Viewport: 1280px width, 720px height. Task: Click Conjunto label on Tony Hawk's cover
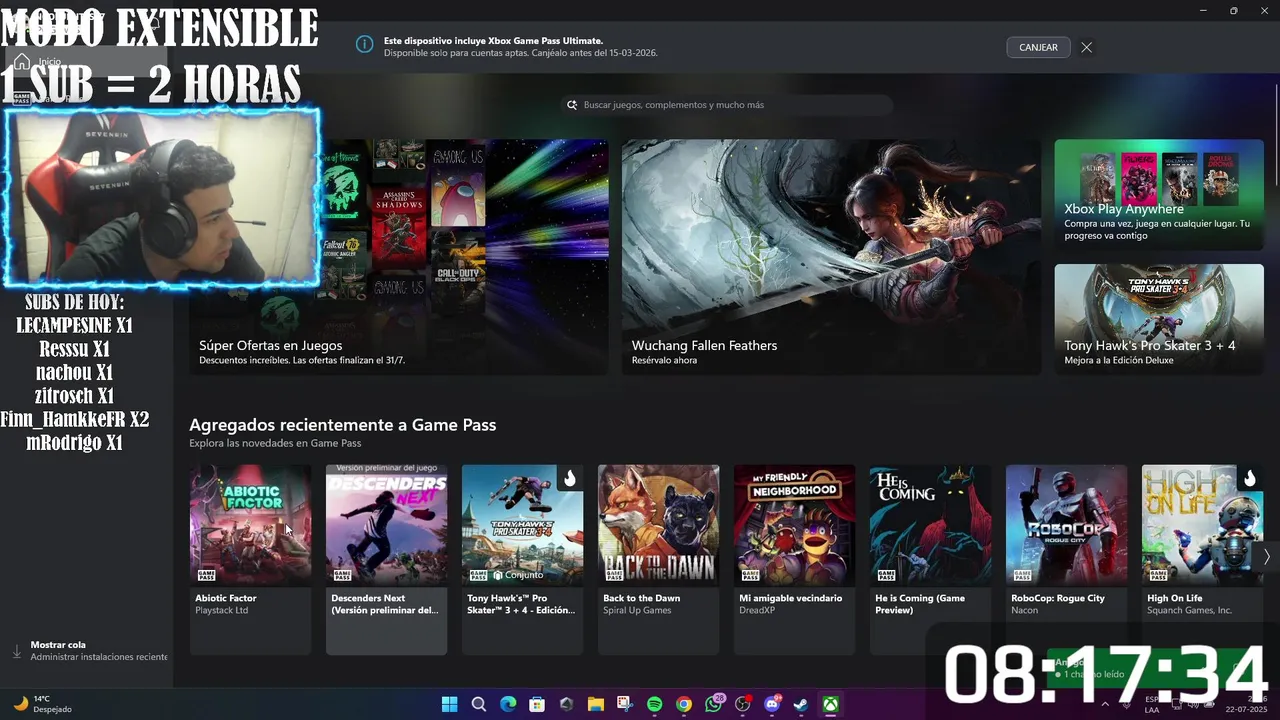519,575
